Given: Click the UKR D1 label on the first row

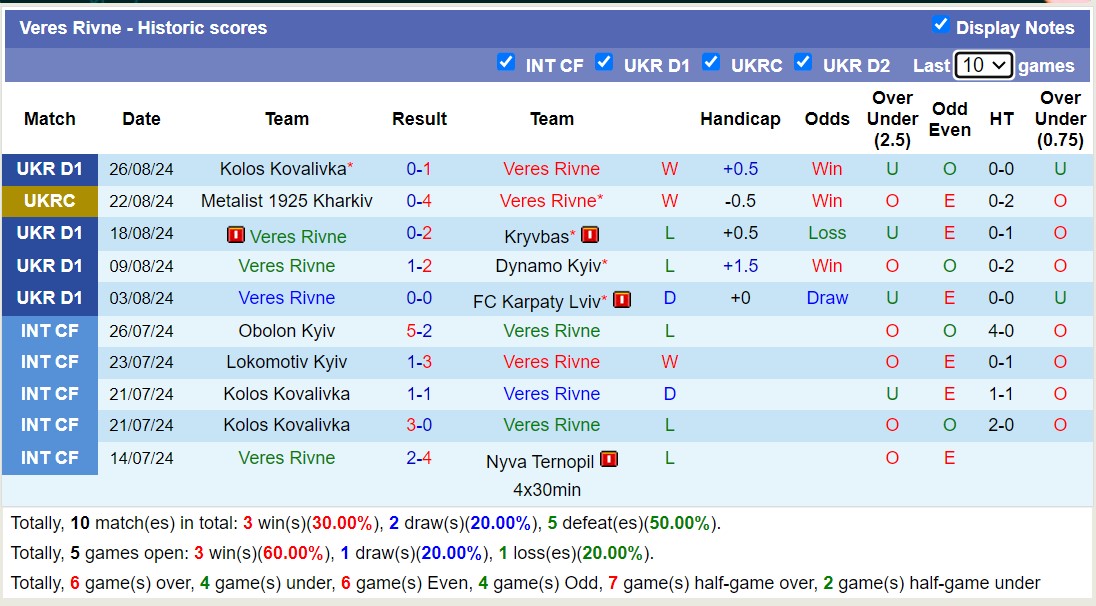Looking at the screenshot, I should point(48,169).
